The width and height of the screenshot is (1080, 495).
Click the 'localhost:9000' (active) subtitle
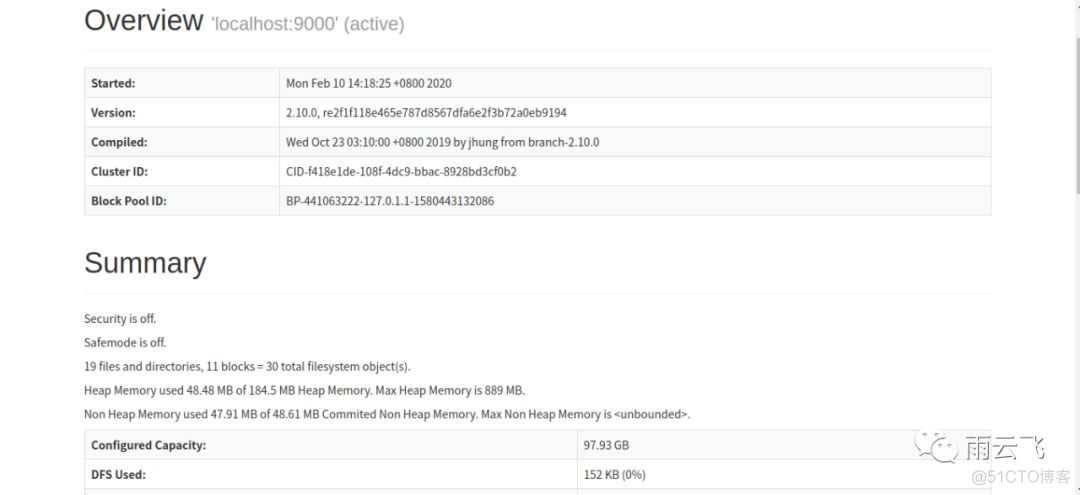(x=307, y=24)
